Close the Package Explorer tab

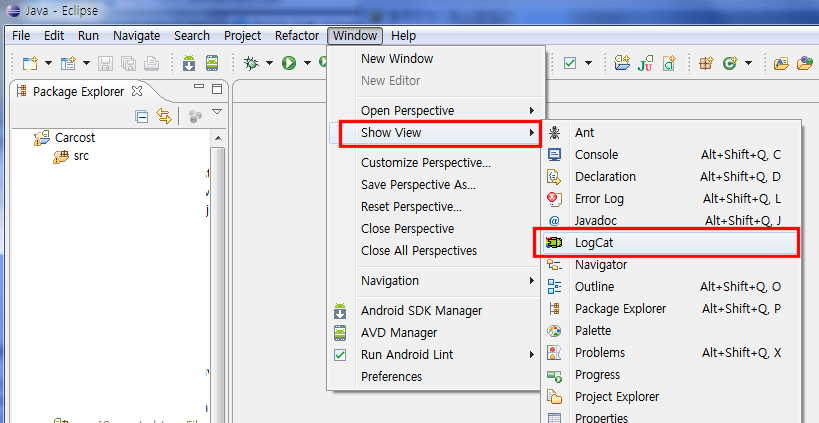(x=137, y=91)
